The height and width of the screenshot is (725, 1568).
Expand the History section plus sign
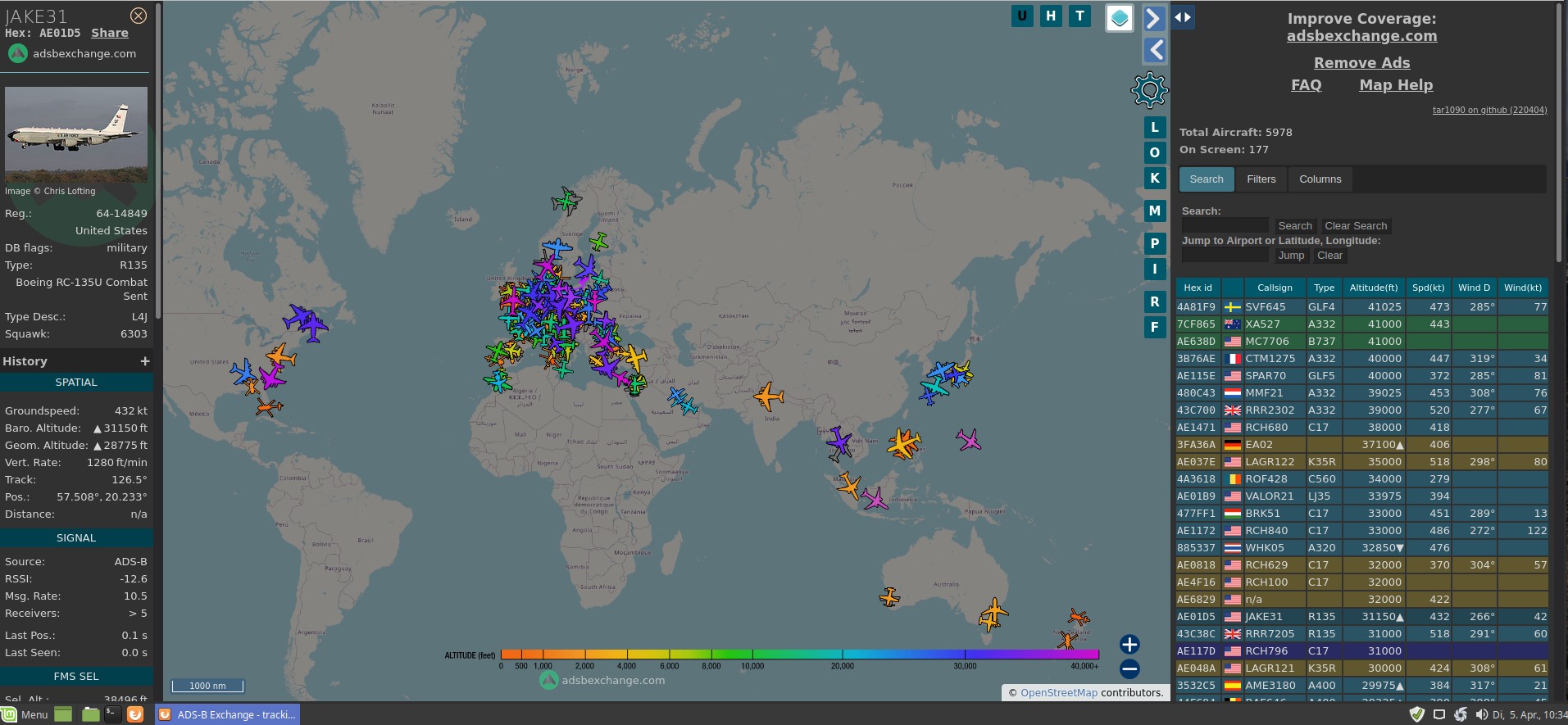coord(145,361)
